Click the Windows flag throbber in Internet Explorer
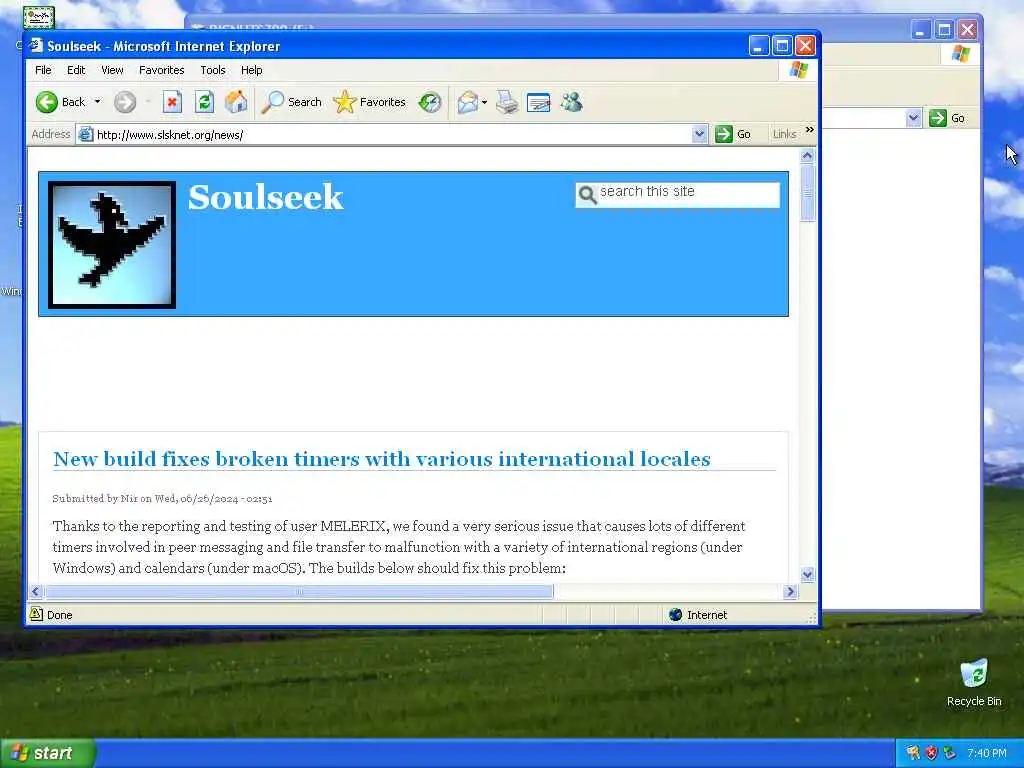The height and width of the screenshot is (768, 1024). tap(798, 70)
